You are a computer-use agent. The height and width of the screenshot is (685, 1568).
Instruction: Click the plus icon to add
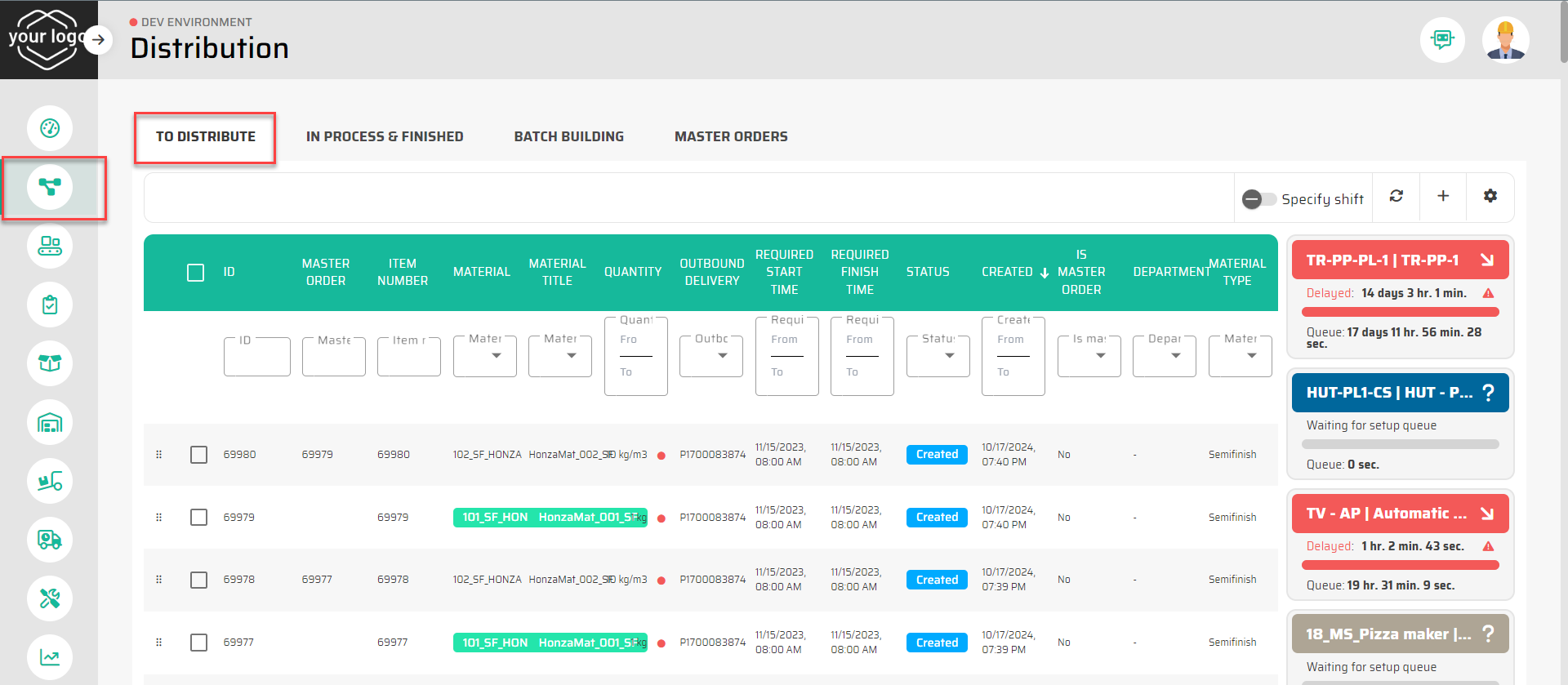pyautogui.click(x=1443, y=196)
